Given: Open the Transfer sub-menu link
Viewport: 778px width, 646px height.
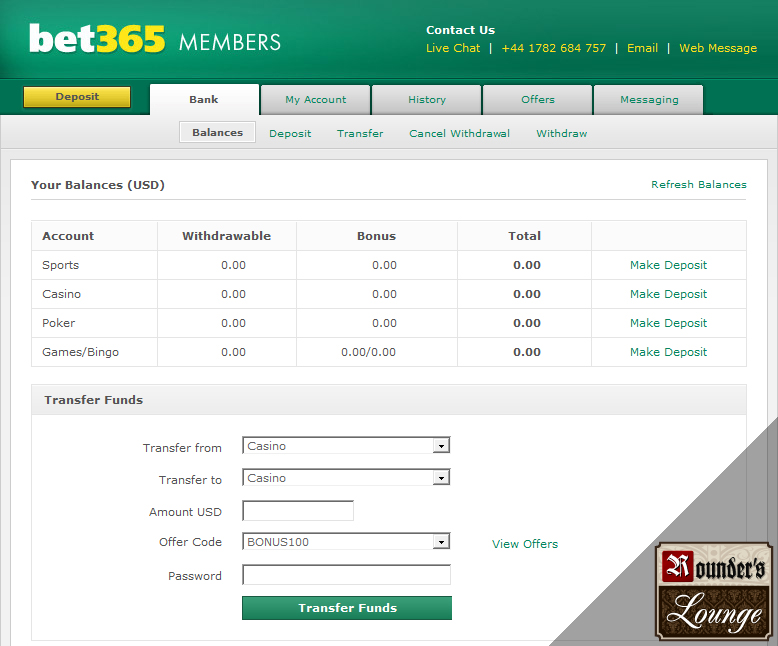Looking at the screenshot, I should 360,133.
